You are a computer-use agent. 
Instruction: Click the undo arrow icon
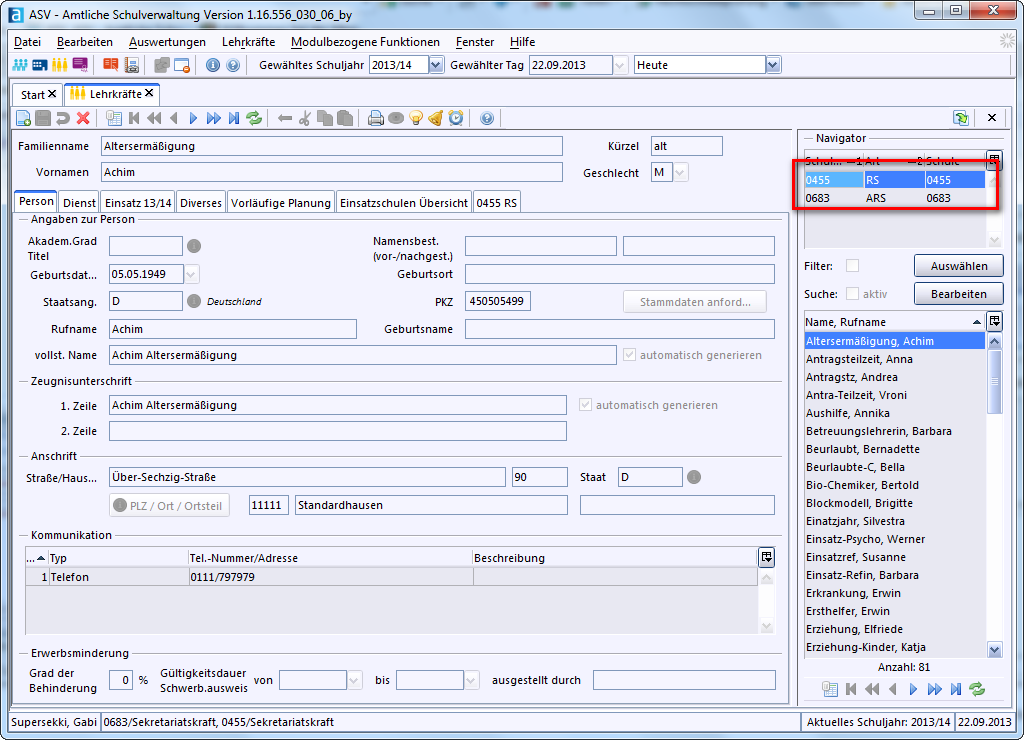pos(63,118)
